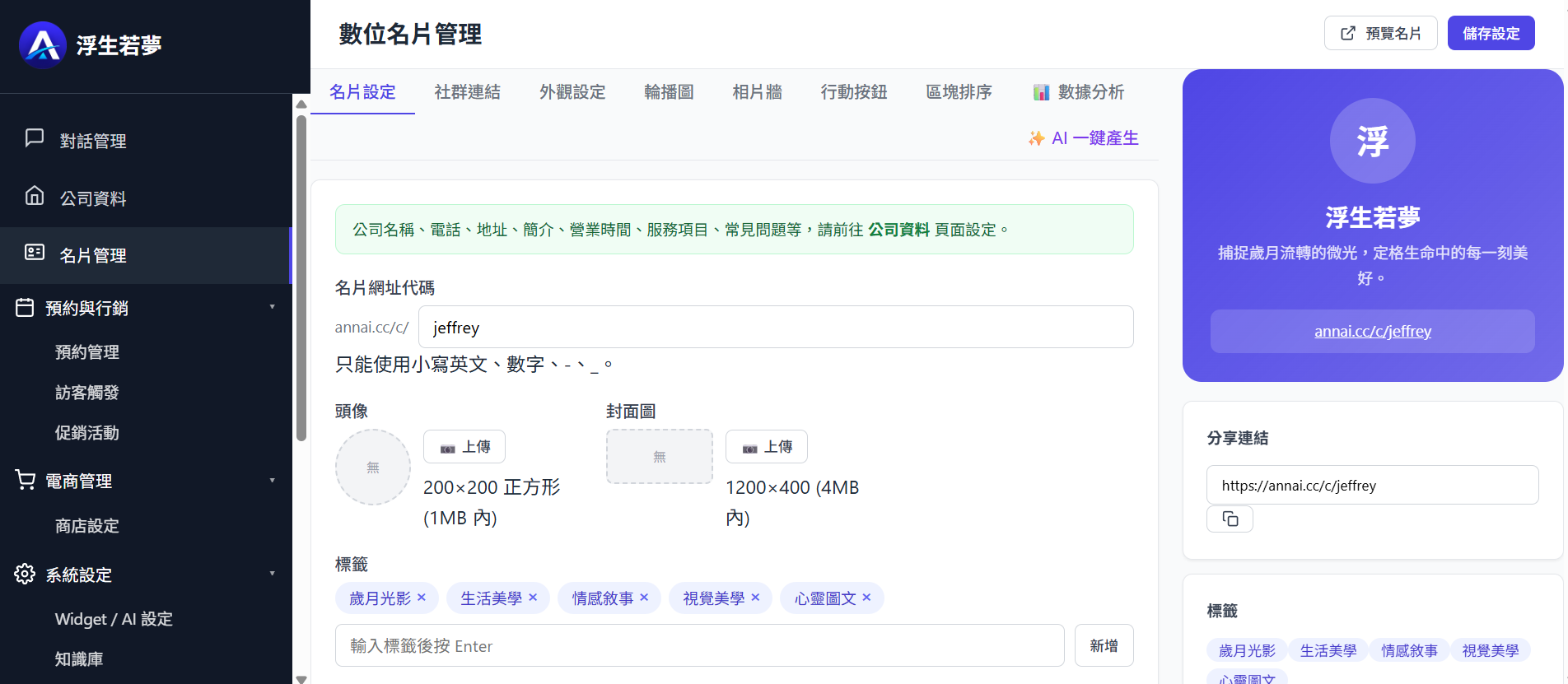This screenshot has height=684, width=1568.
Task: Open the 數據分析 tab
Action: [x=1078, y=92]
